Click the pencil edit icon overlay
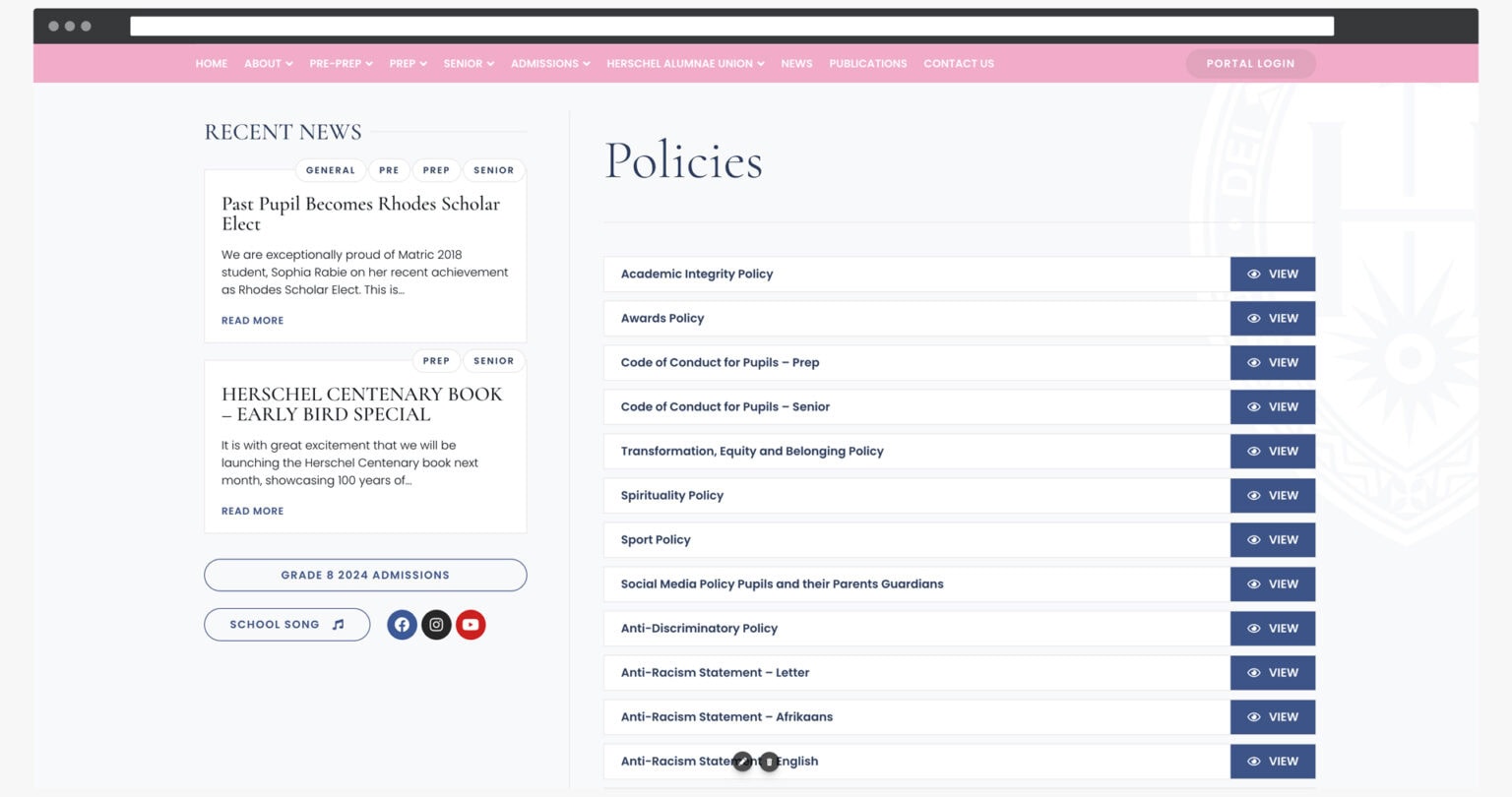 [742, 762]
